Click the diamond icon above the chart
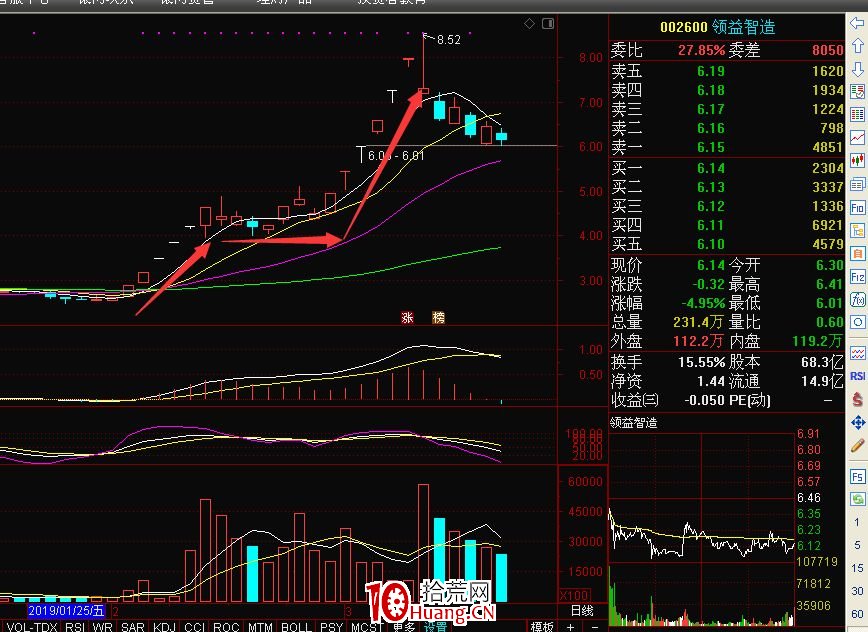The width and height of the screenshot is (868, 632). (529, 23)
